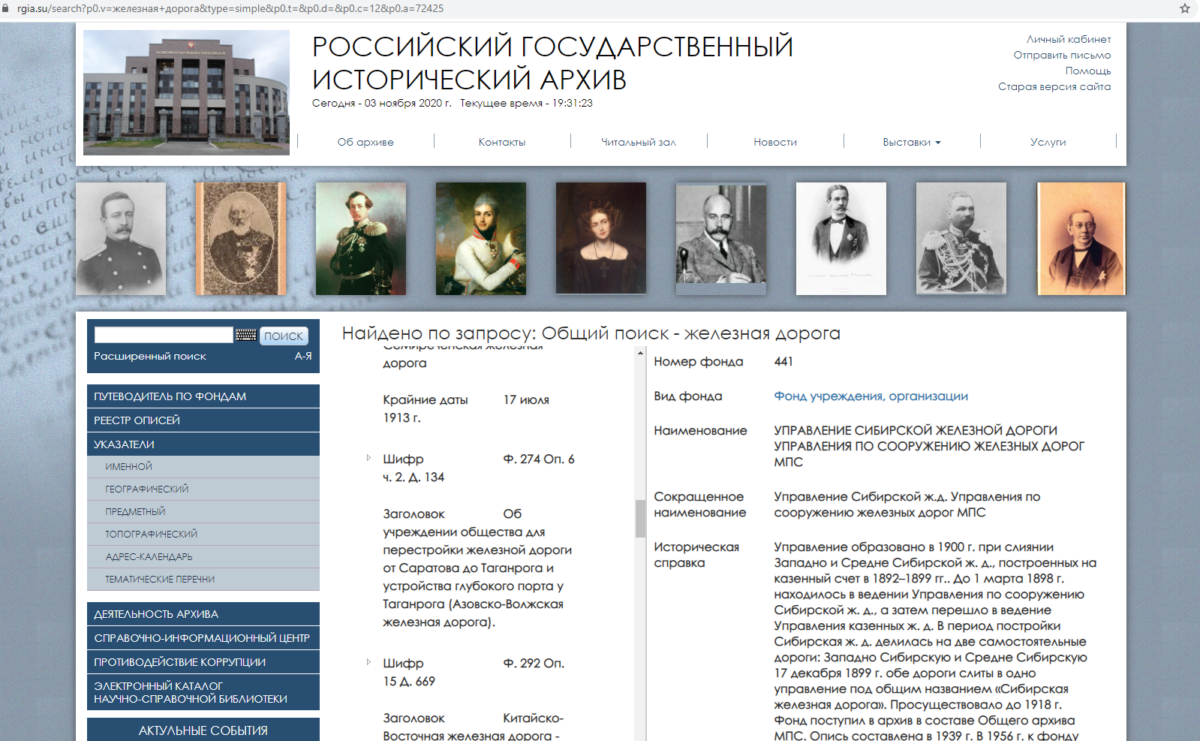Open photo of bearded general with medals
This screenshot has width=1200, height=741.
click(x=961, y=238)
